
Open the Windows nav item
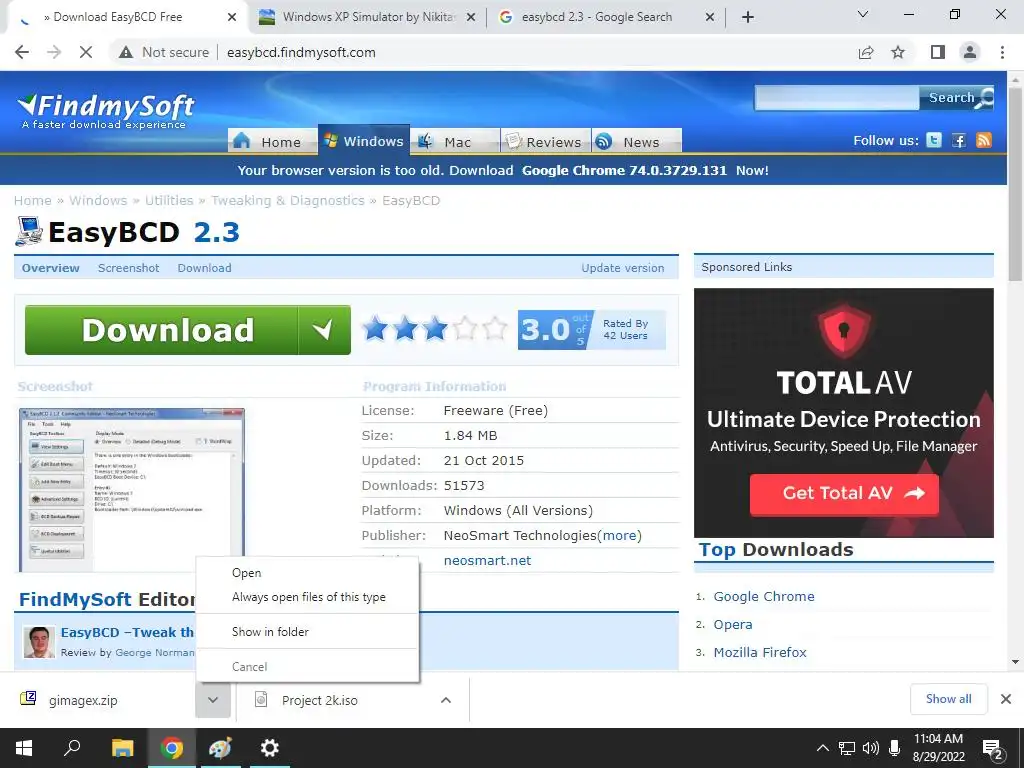tap(364, 140)
